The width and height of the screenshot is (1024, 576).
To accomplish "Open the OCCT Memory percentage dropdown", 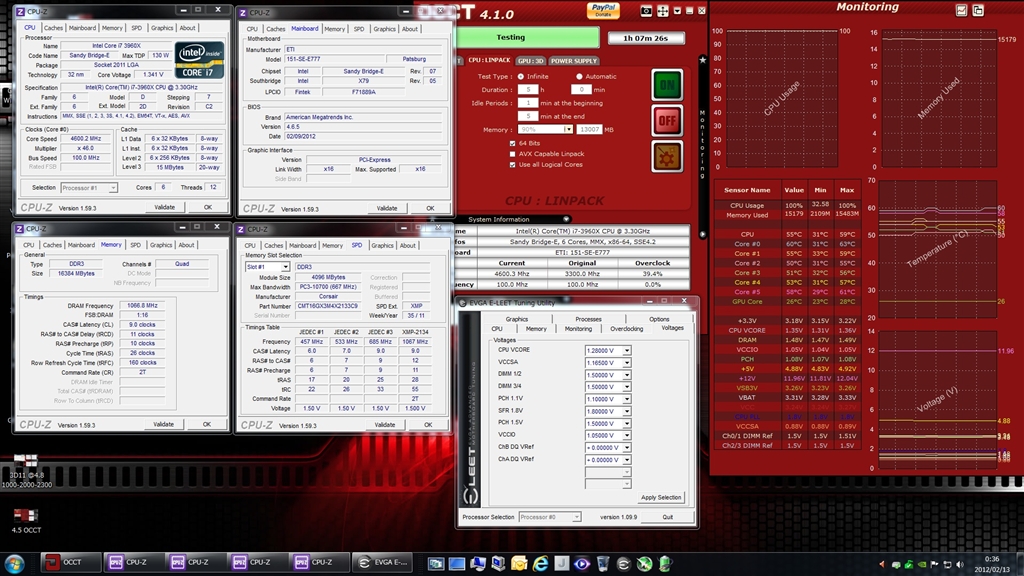I will click(x=568, y=129).
